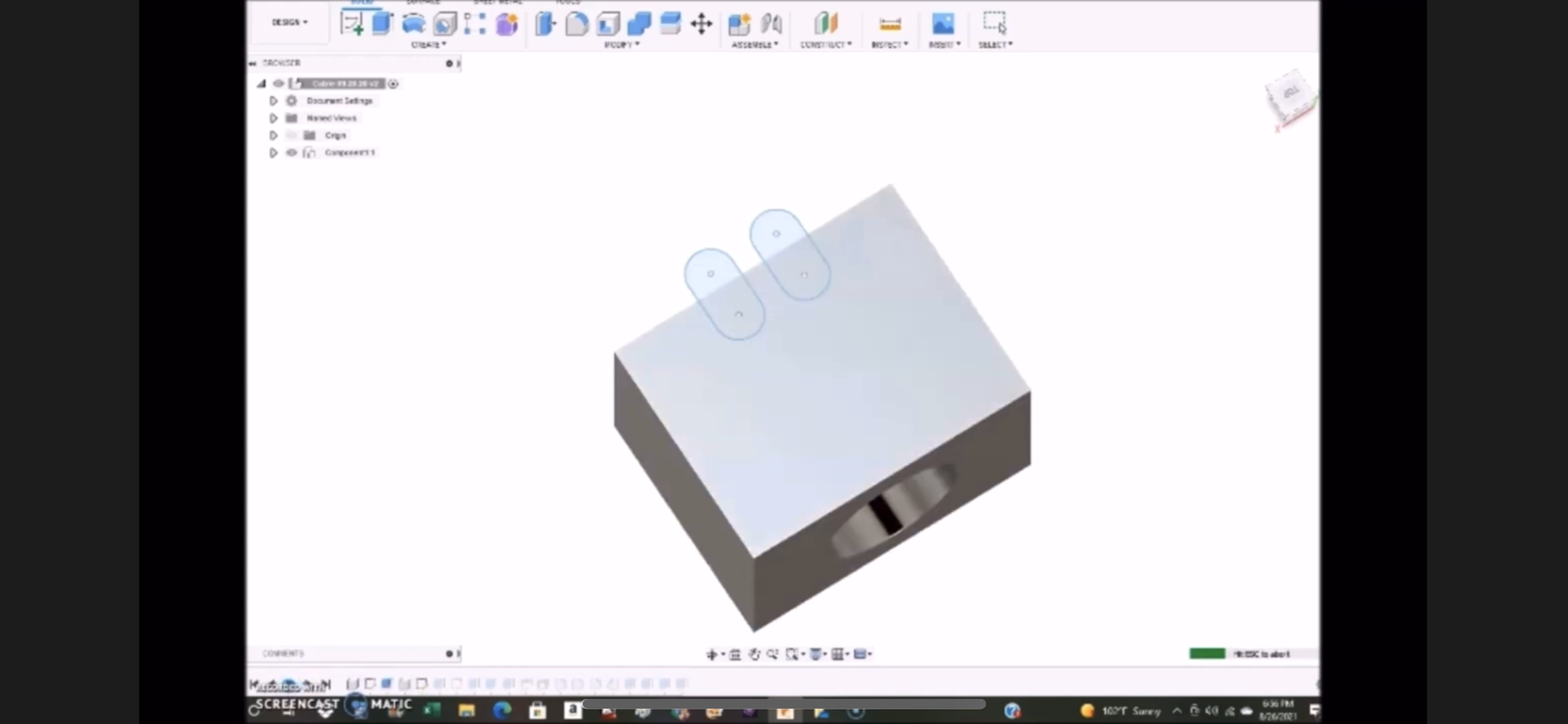The width and height of the screenshot is (1568, 724).
Task: Select the Fillet tool in Modify
Action: (576, 24)
